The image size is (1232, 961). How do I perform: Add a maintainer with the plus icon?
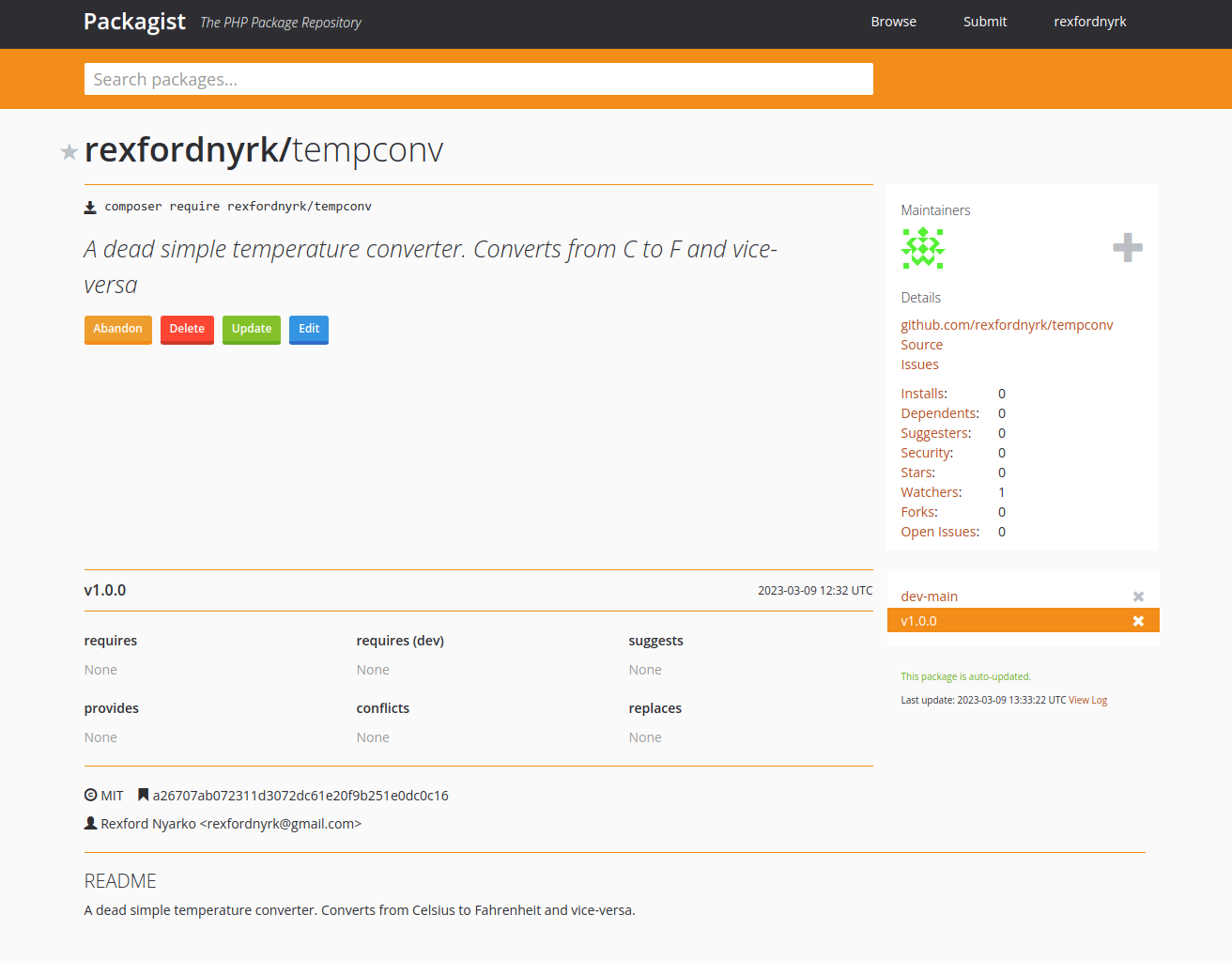point(1128,248)
